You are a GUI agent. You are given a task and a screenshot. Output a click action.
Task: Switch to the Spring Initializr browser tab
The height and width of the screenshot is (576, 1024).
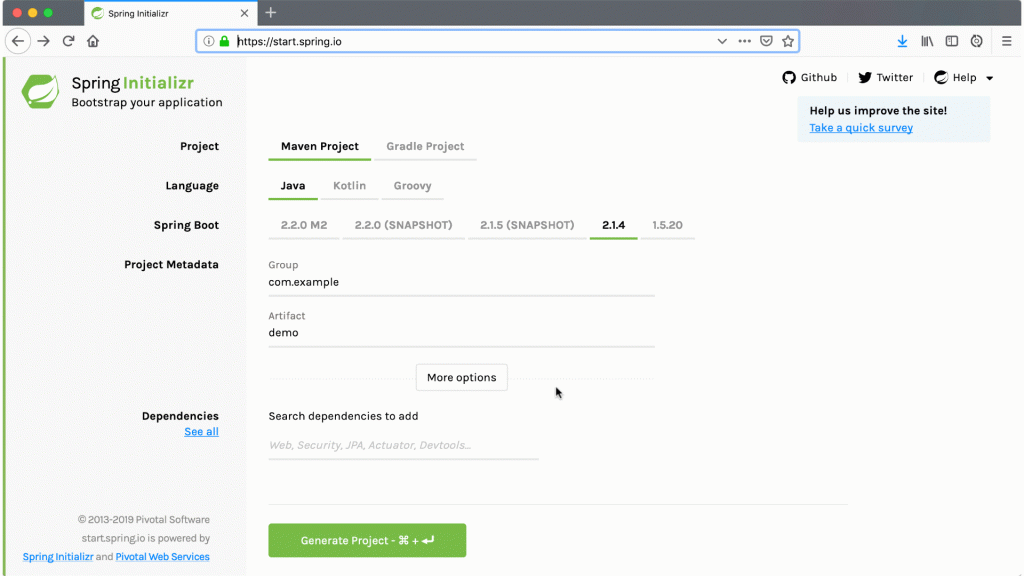click(170, 13)
